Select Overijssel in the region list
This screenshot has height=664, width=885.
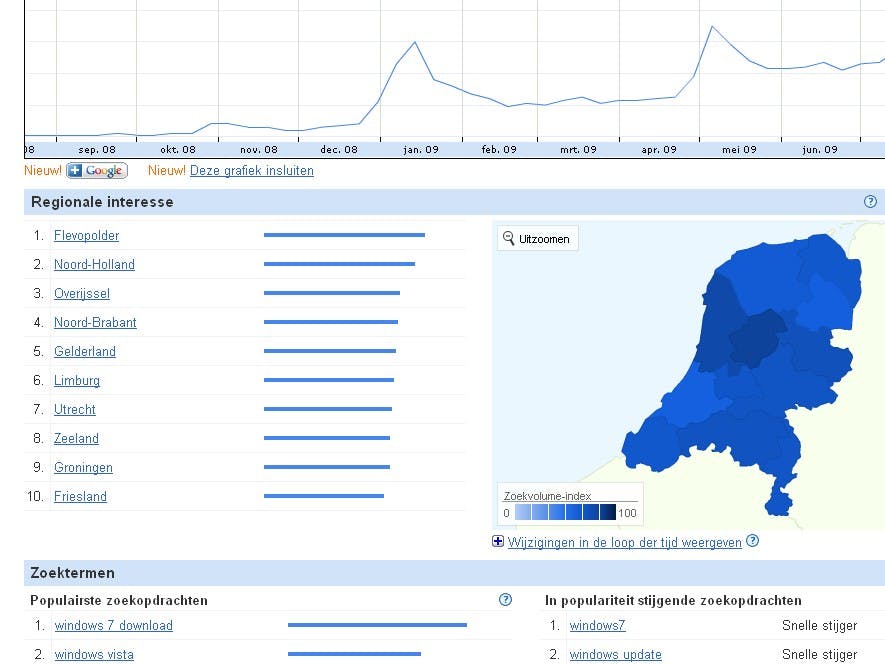click(82, 294)
